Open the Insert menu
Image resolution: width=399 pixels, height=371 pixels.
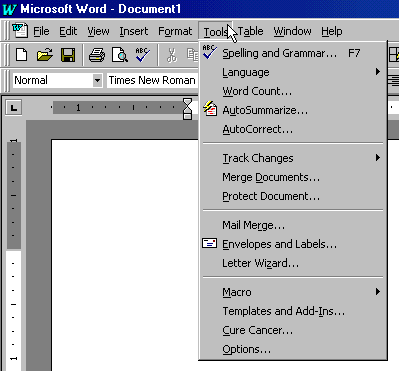click(134, 31)
